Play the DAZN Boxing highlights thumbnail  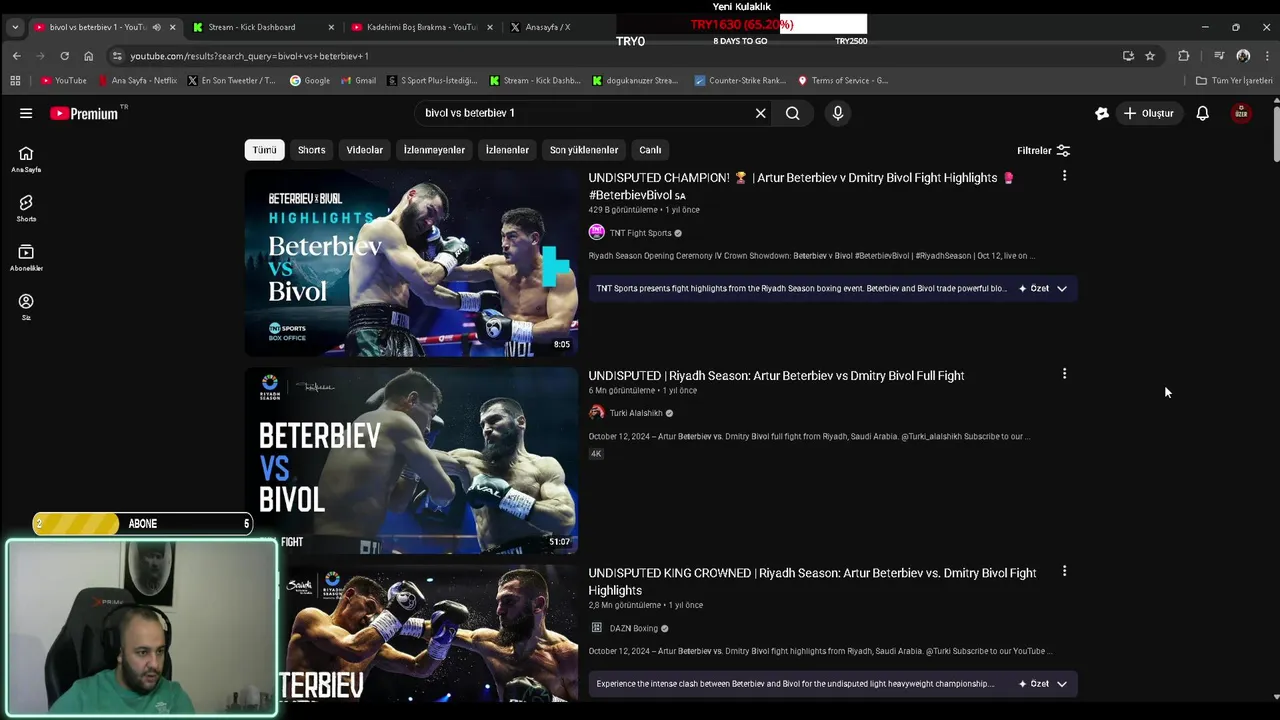coord(411,635)
